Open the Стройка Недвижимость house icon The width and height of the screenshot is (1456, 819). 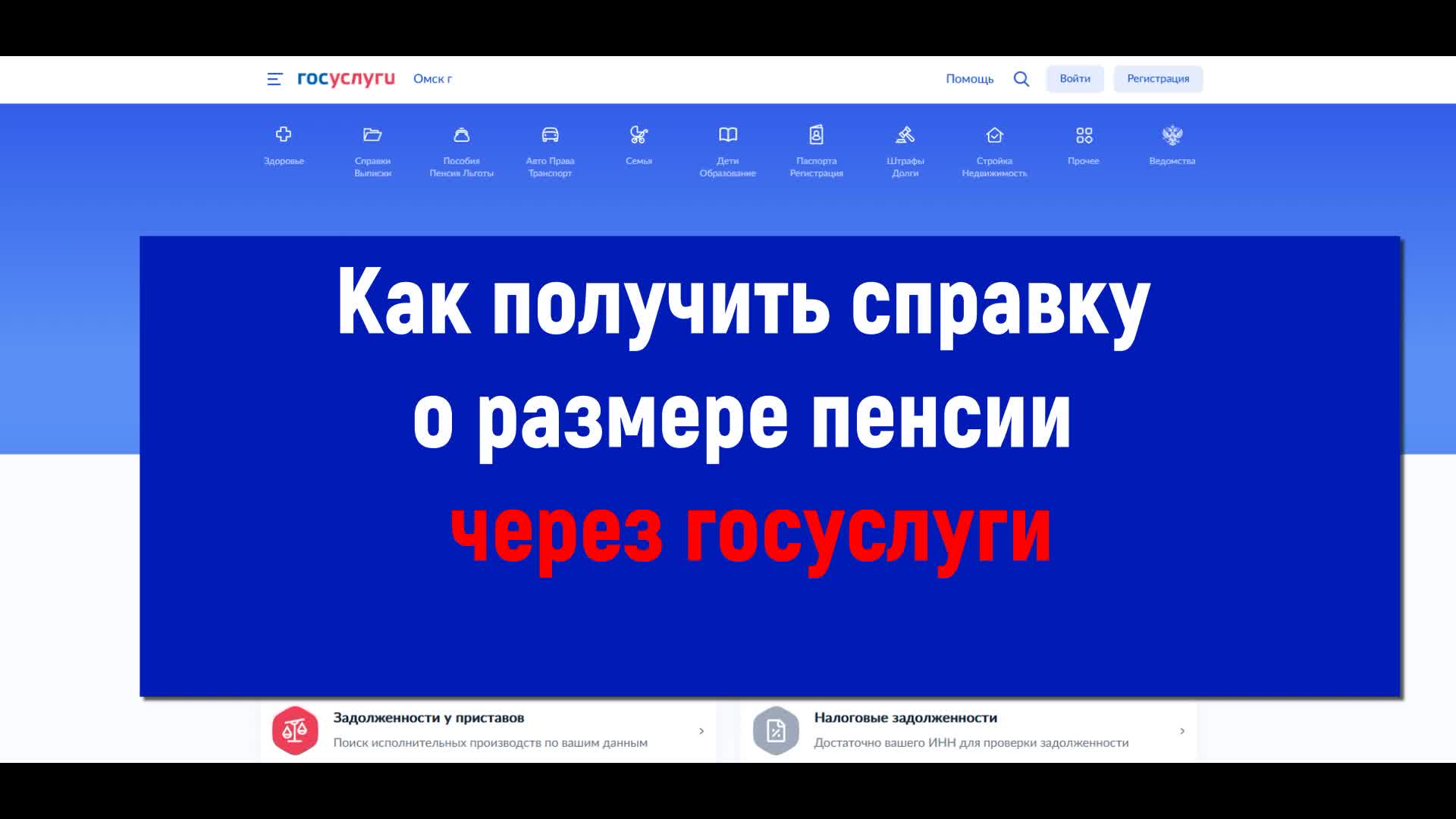pyautogui.click(x=994, y=135)
